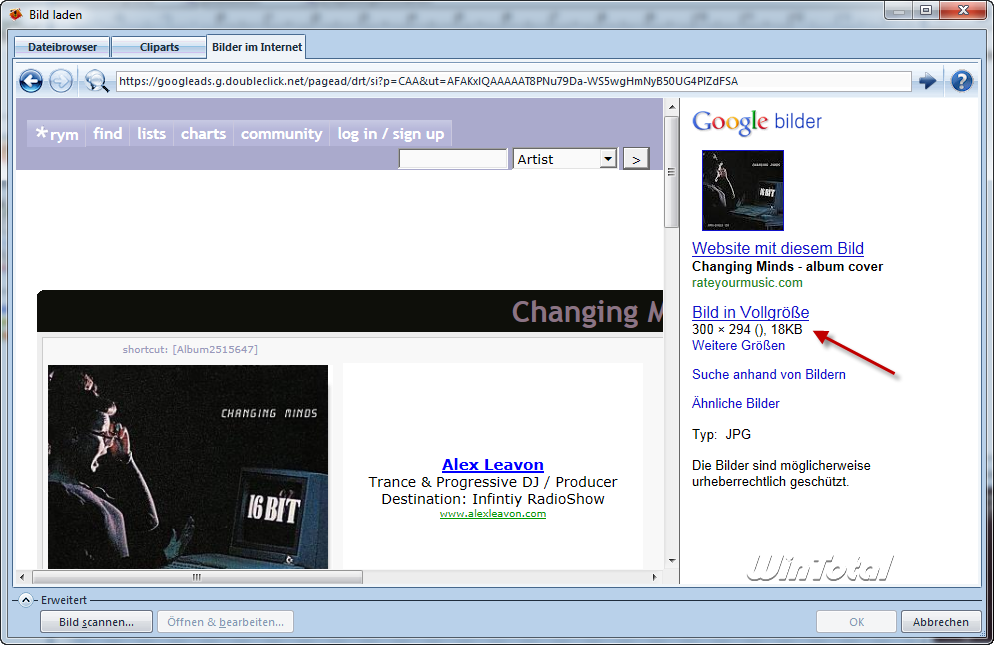Close the Bild laden window
The height and width of the screenshot is (645, 994).
(x=963, y=10)
